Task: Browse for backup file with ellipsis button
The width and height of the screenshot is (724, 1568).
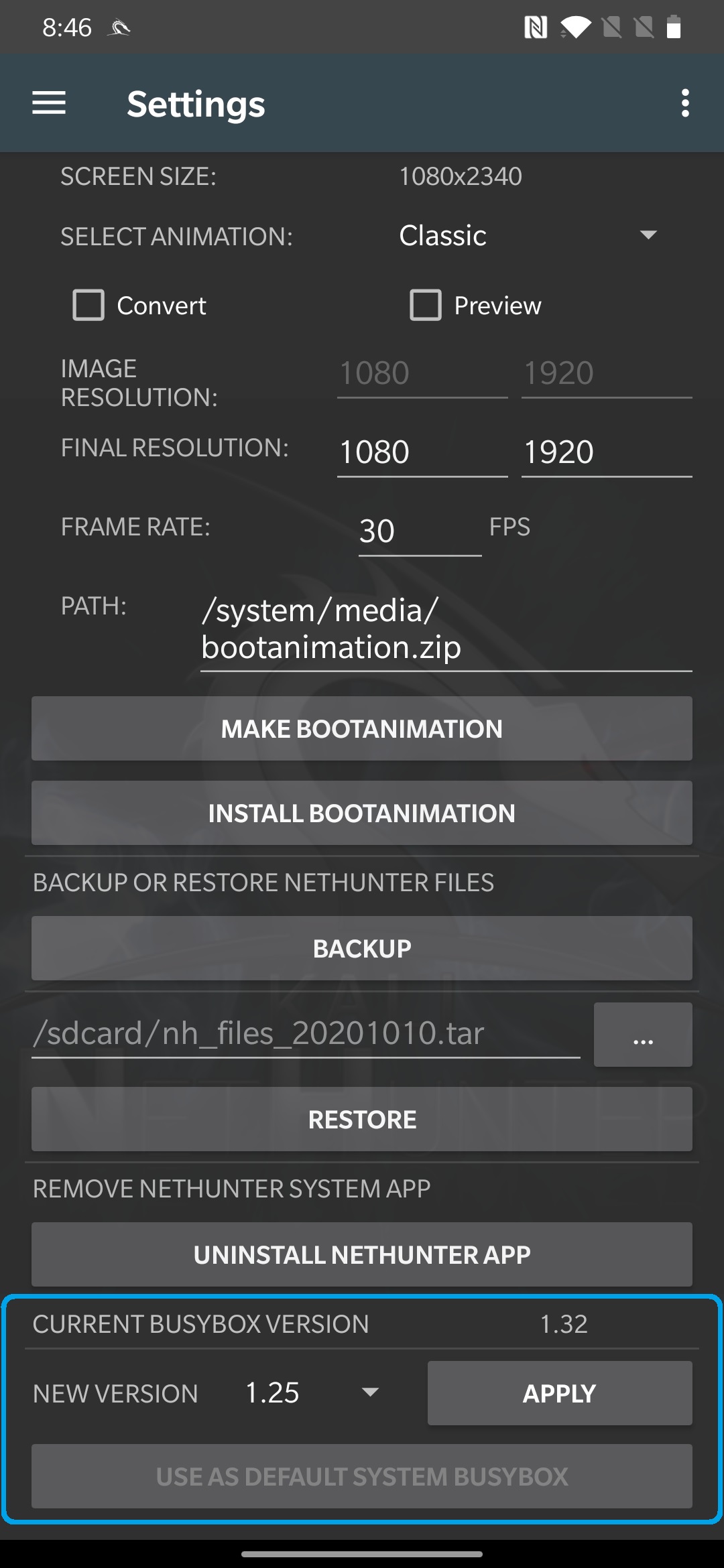Action: 643,1035
